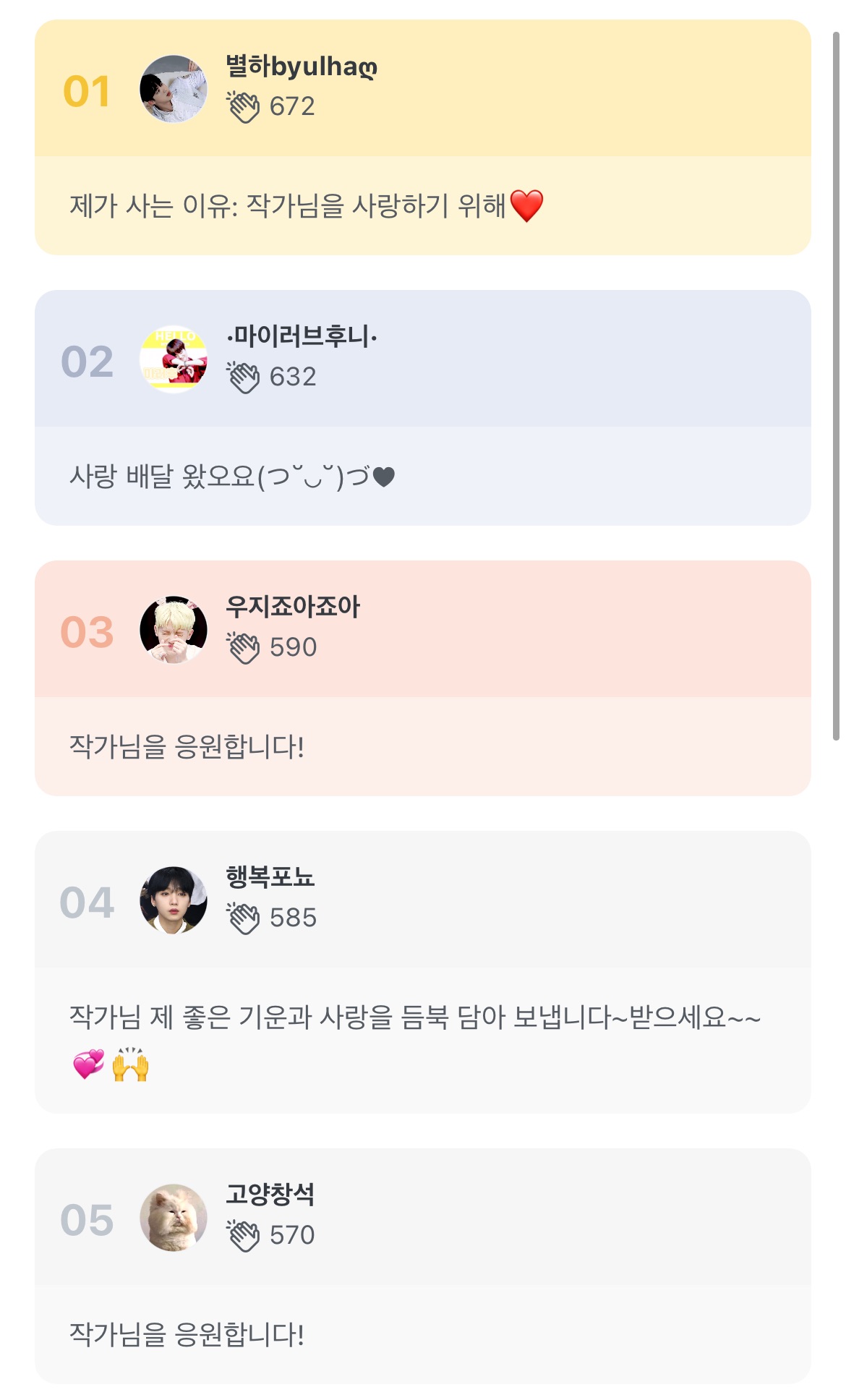Open 별하byulha's profile picture
This screenshot has width=846, height=1400.
174,89
